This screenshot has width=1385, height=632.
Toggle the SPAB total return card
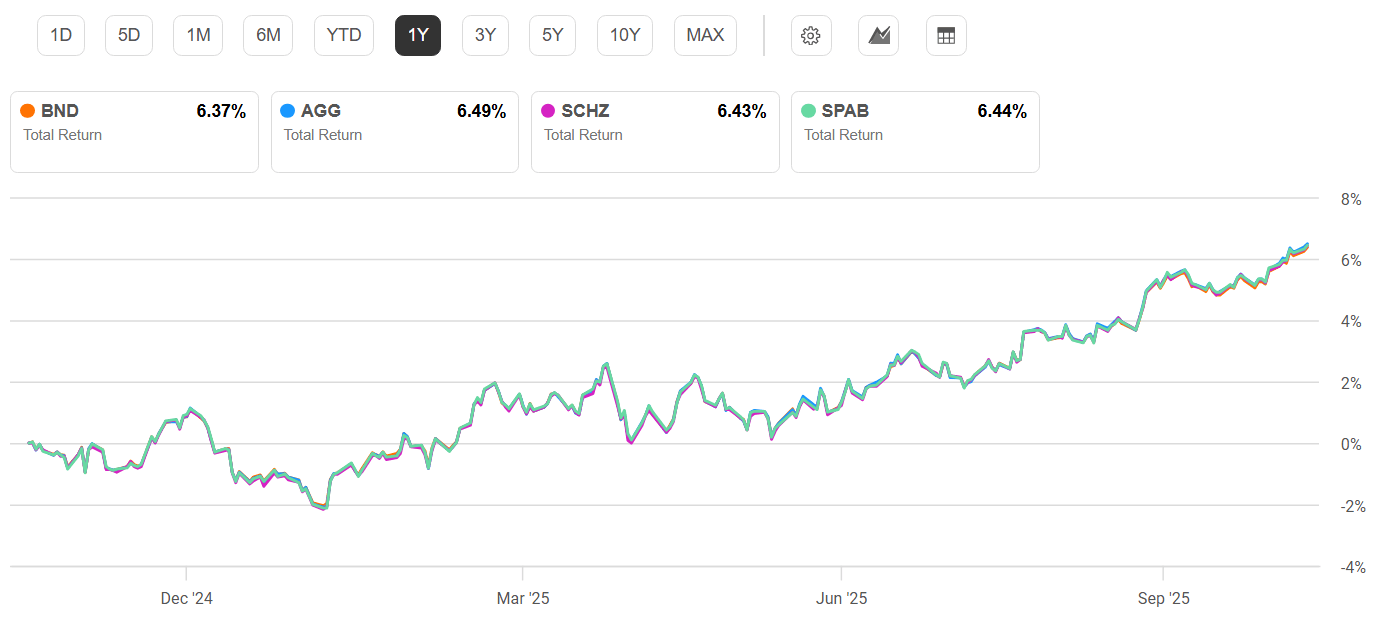915,132
